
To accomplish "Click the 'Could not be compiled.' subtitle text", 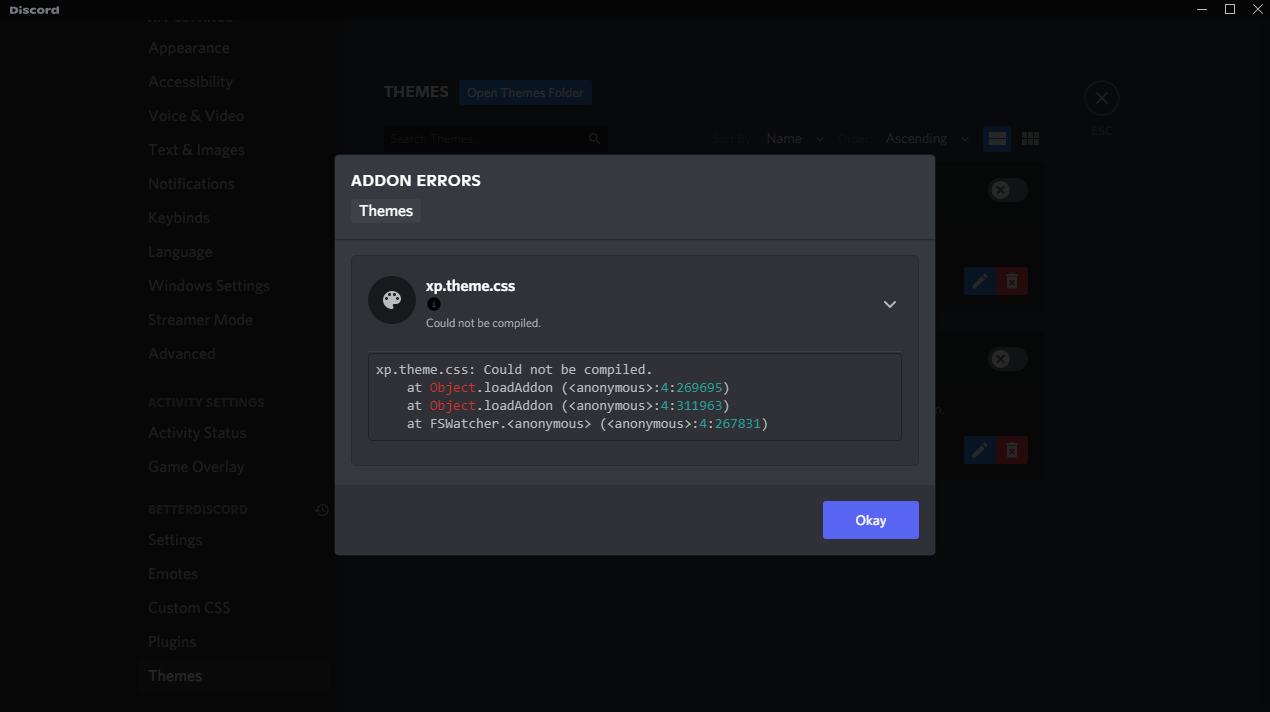I will point(483,323).
